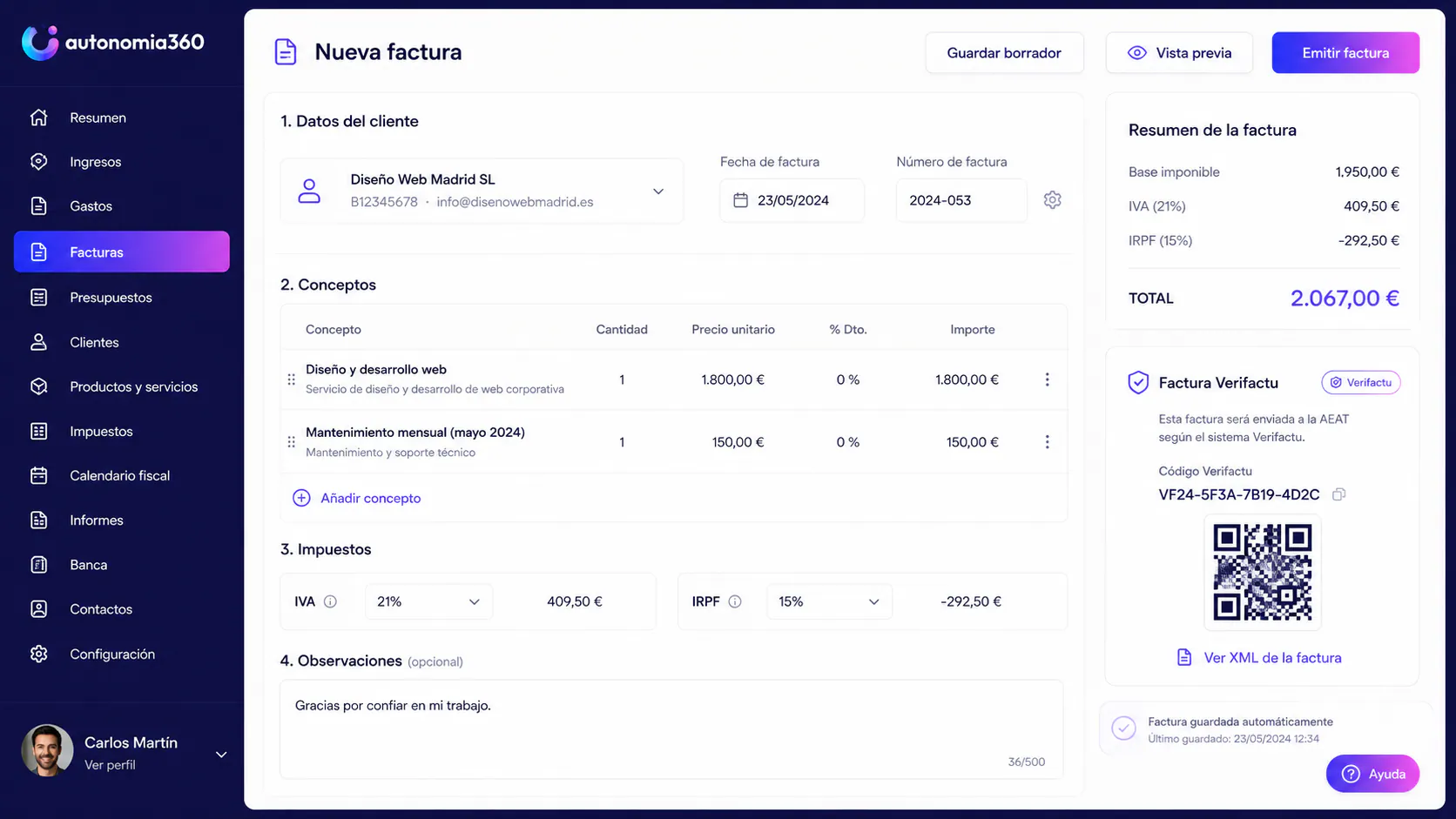Image resolution: width=1456 pixels, height=819 pixels.
Task: Click the calendar icon in Fecha de factura
Action: click(740, 200)
